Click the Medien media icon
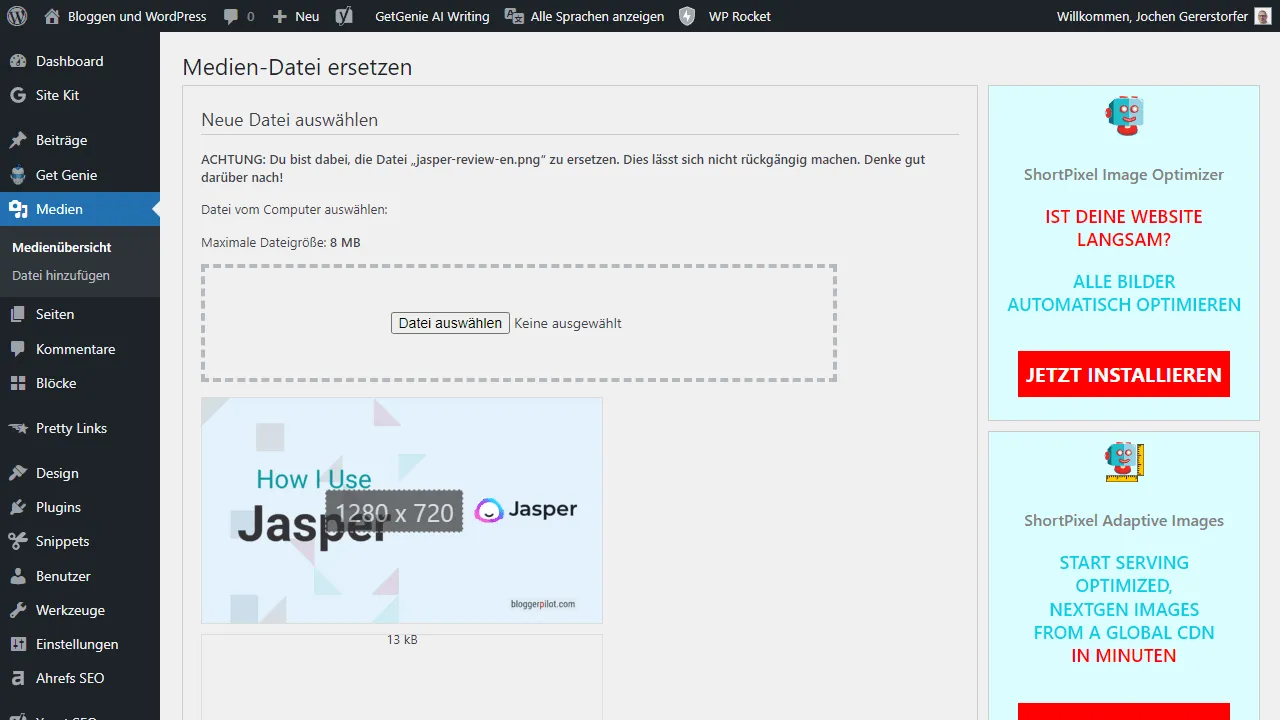Image resolution: width=1280 pixels, height=720 pixels. tap(18, 209)
